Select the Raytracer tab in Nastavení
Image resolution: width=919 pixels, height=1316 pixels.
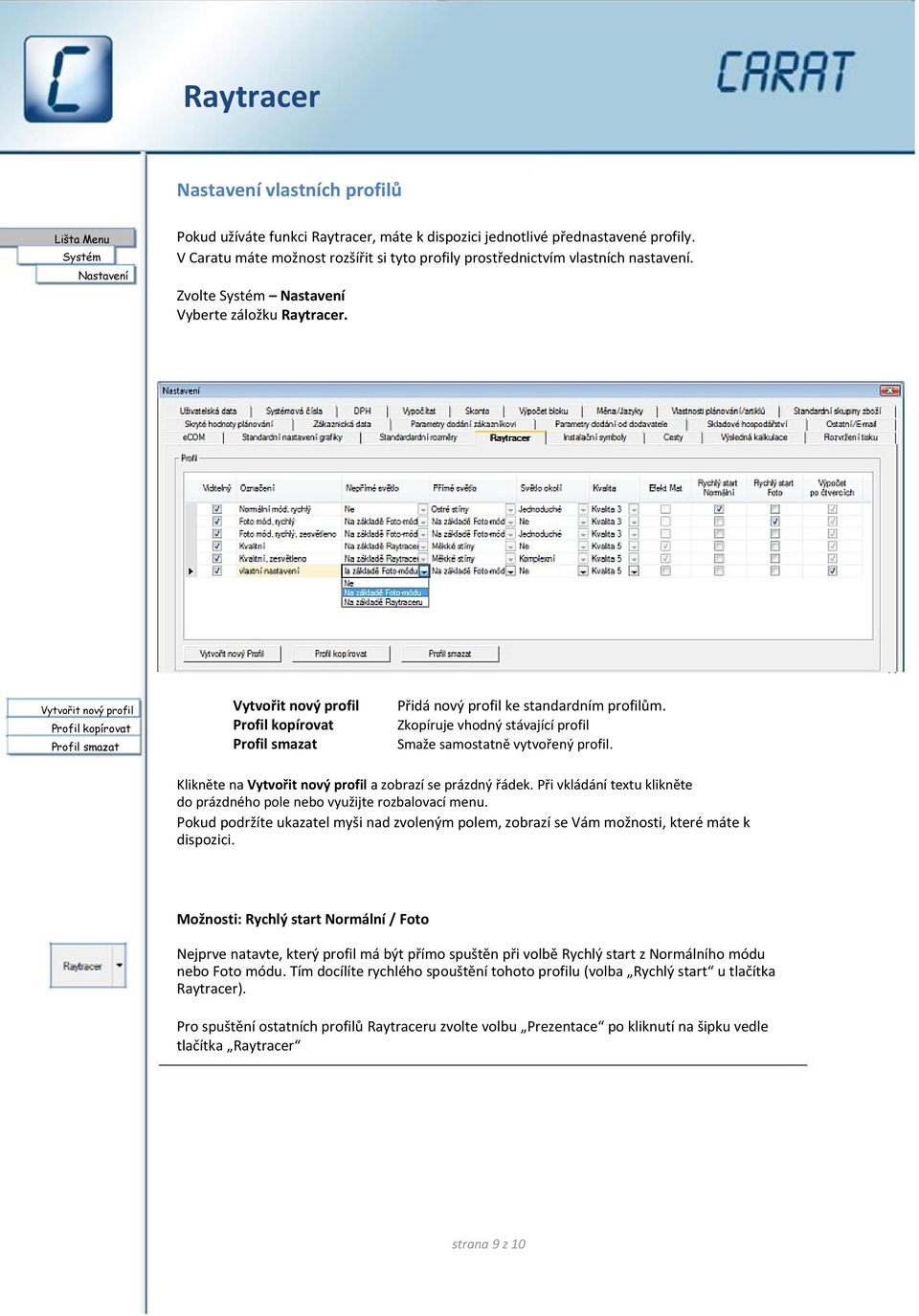click(x=510, y=437)
